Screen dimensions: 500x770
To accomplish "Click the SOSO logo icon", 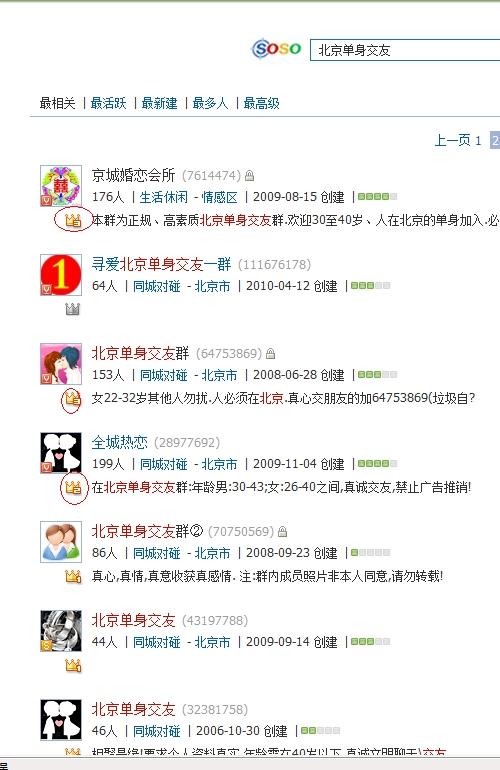I will pos(277,49).
